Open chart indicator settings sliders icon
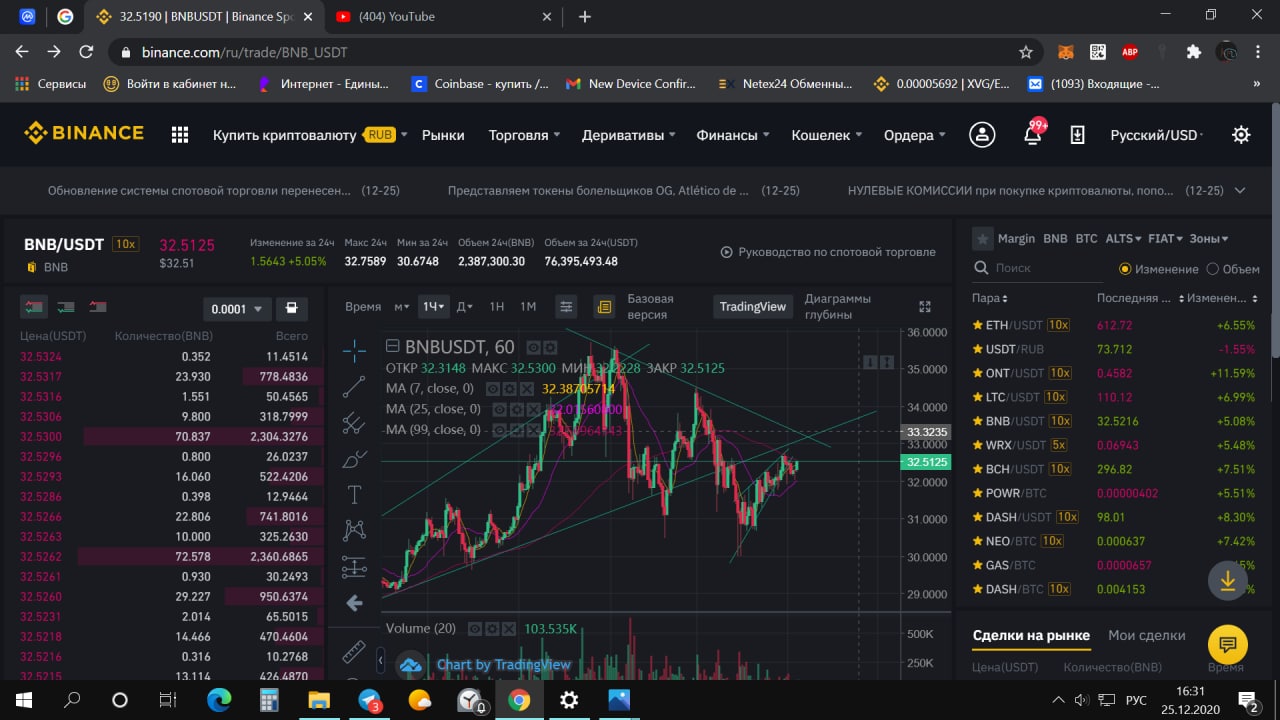1280x720 pixels. (566, 307)
